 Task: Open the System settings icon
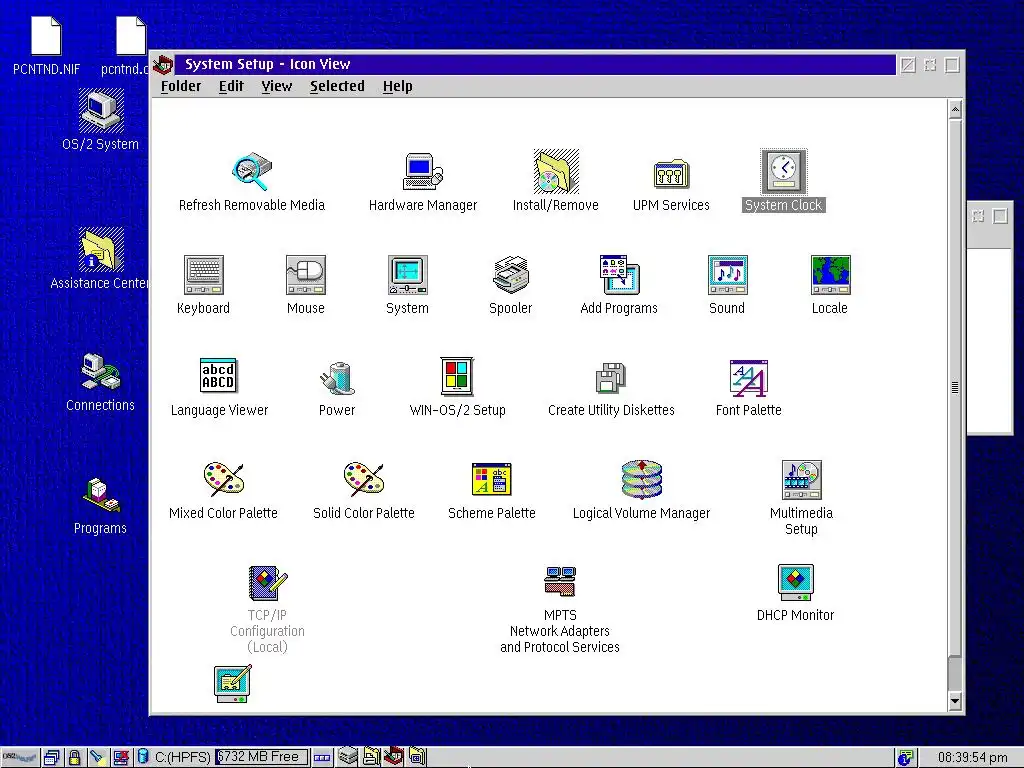click(x=408, y=275)
